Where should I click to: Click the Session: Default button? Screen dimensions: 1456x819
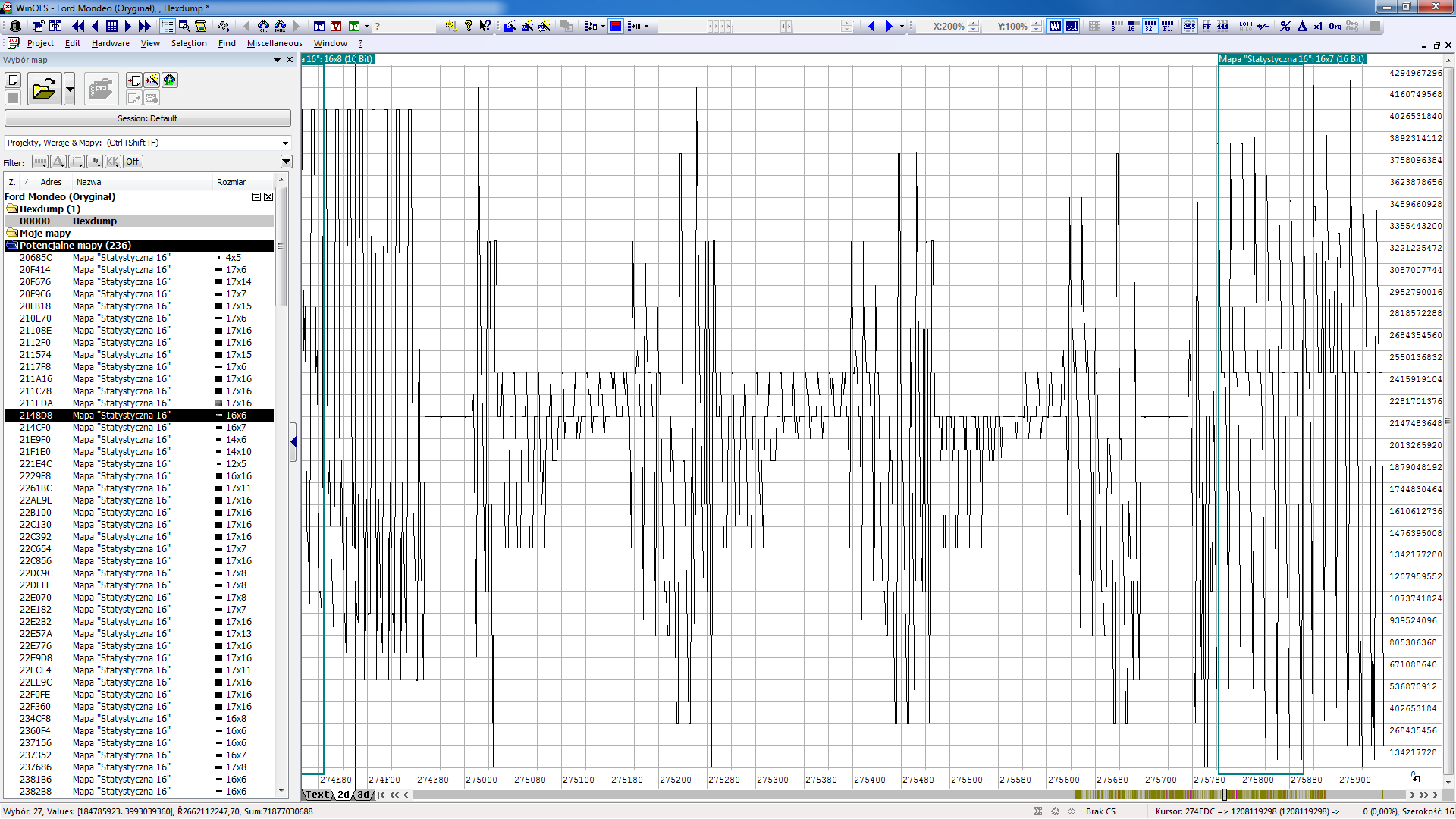point(147,118)
